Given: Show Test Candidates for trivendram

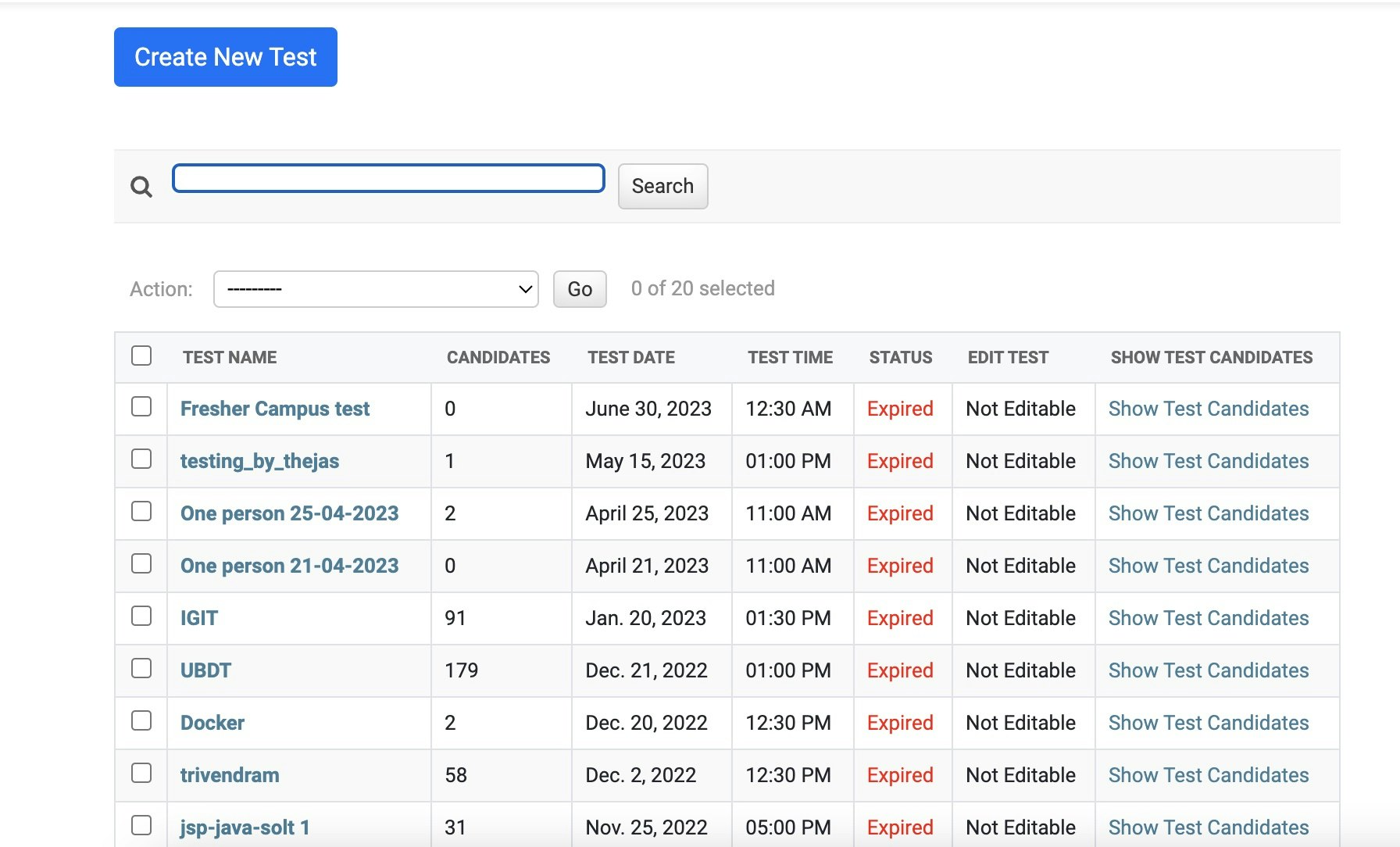Looking at the screenshot, I should [x=1209, y=775].
